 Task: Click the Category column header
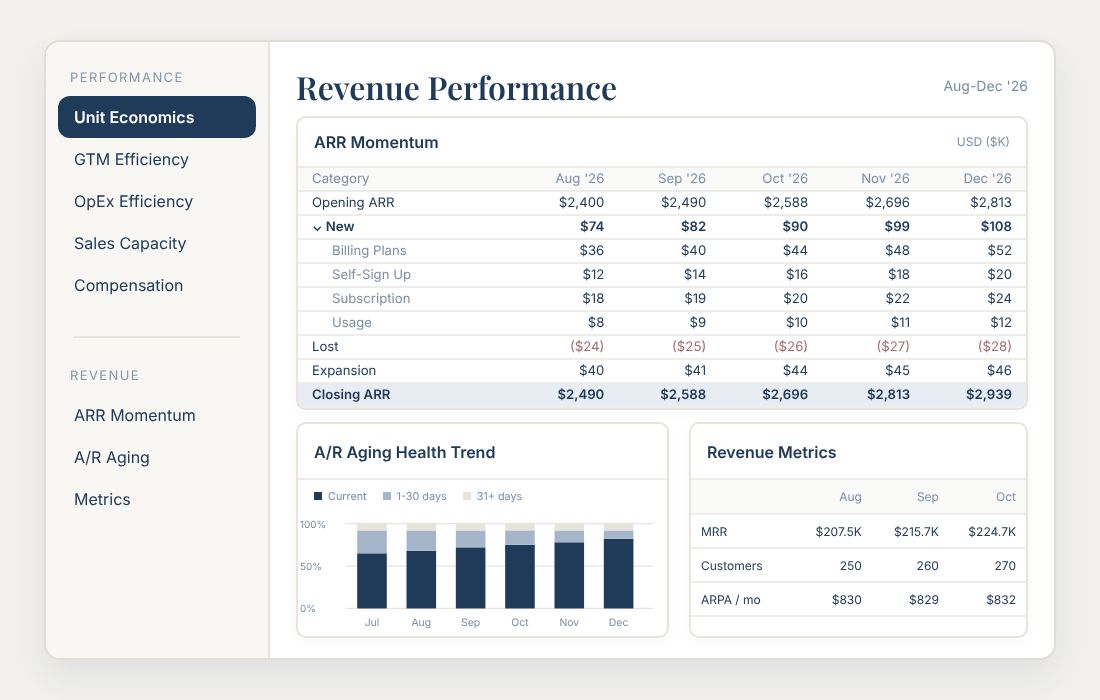pos(340,178)
